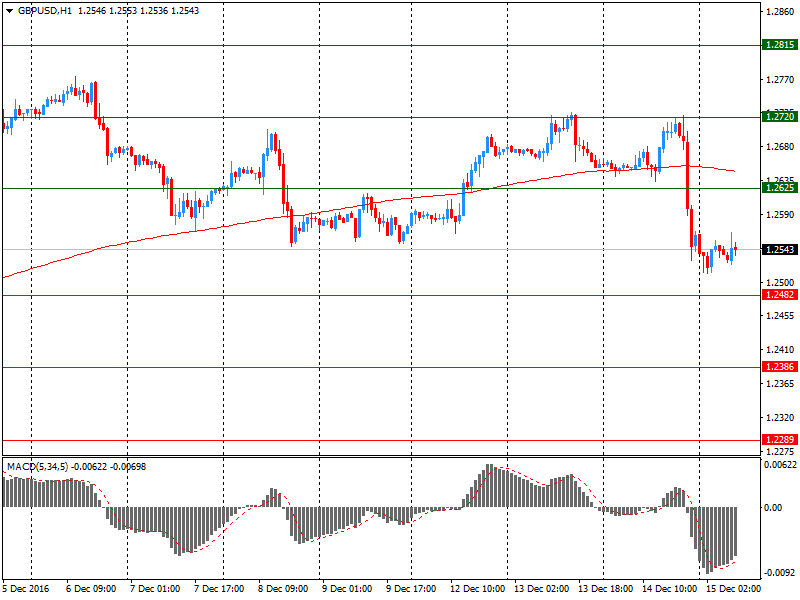
Task: Click the current price 1.2543 label
Action: 780,249
